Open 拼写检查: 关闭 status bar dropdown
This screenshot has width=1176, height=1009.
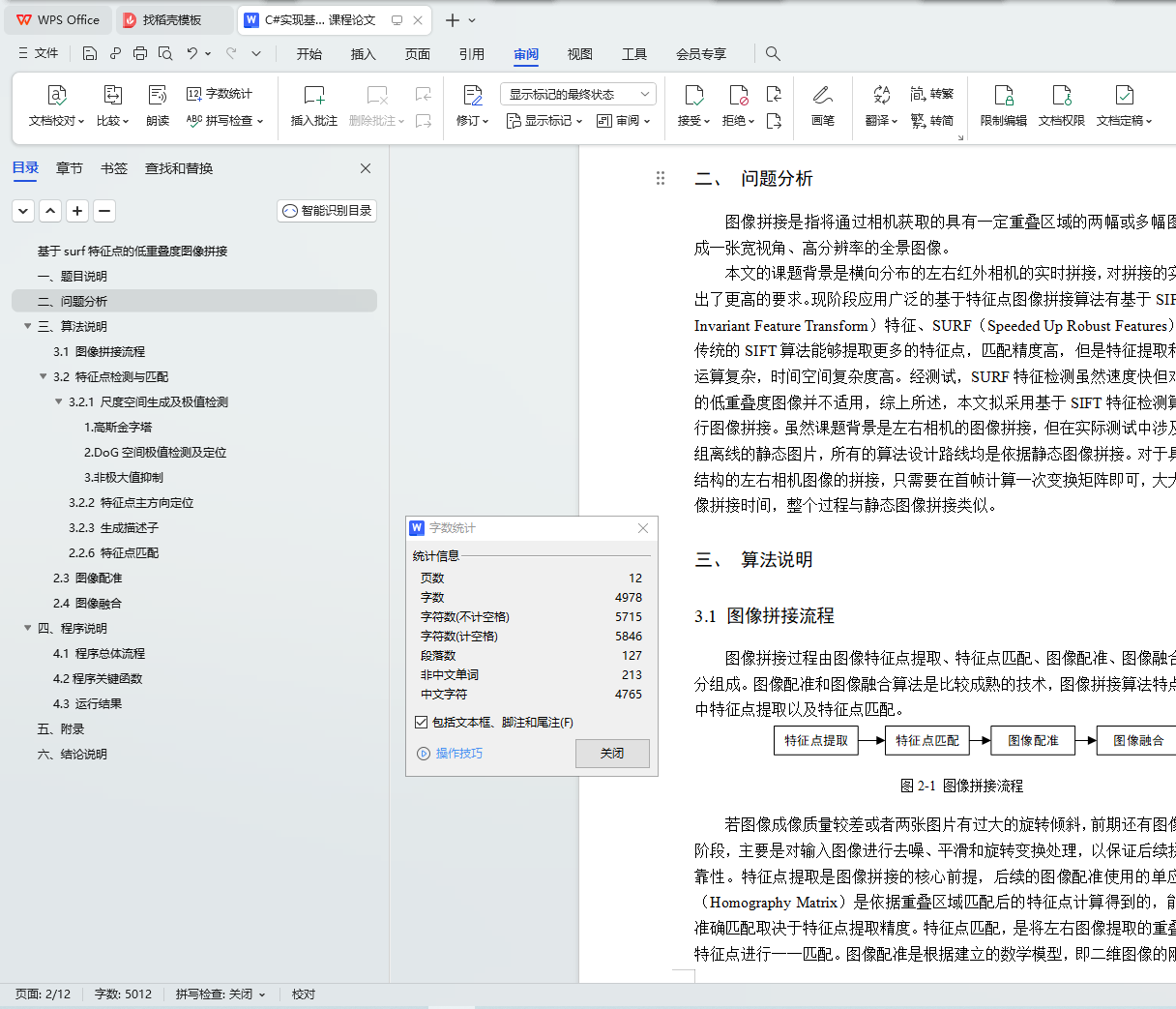(x=220, y=994)
